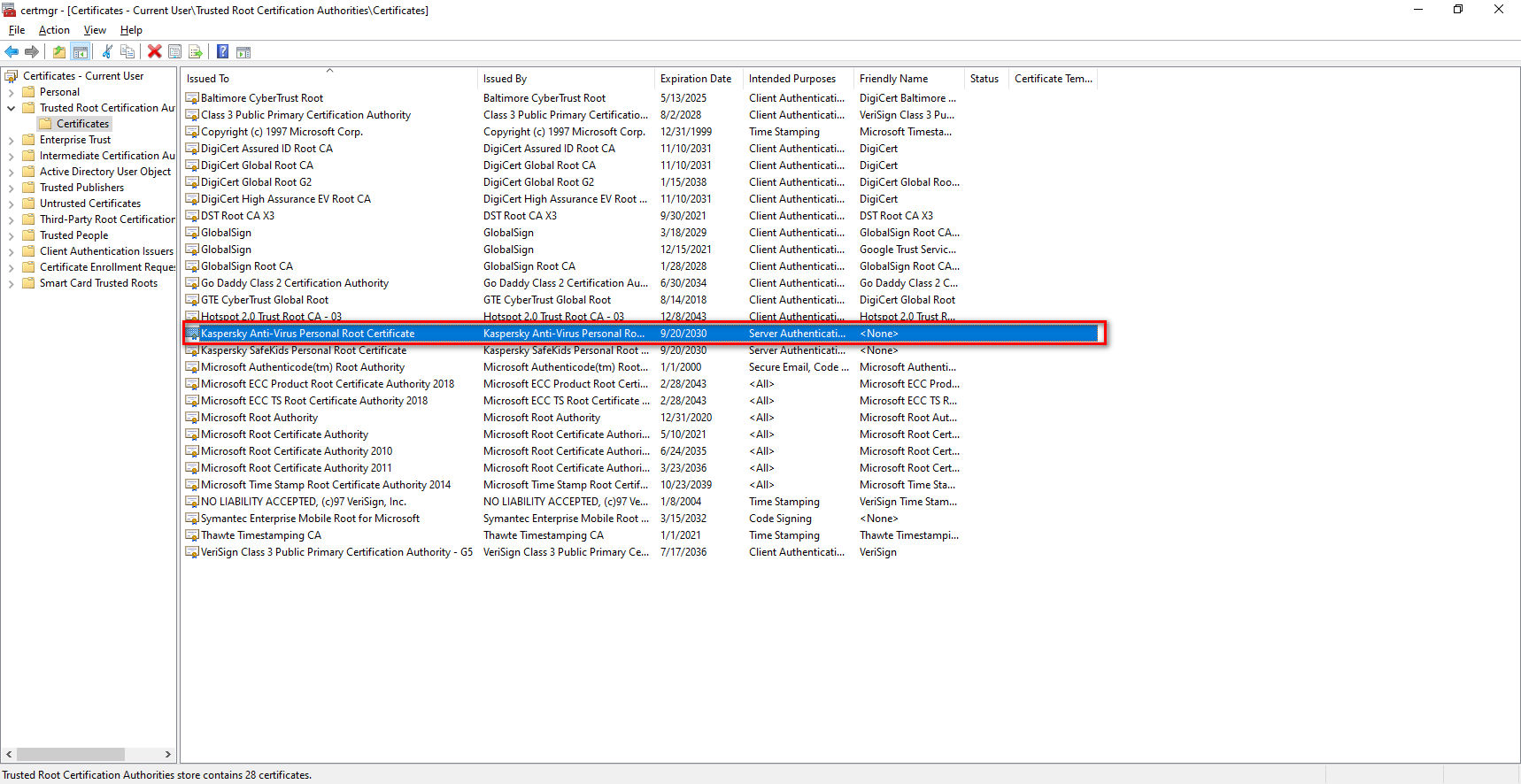Sort by the Issued By column header
1521x784 pixels.
tap(566, 79)
